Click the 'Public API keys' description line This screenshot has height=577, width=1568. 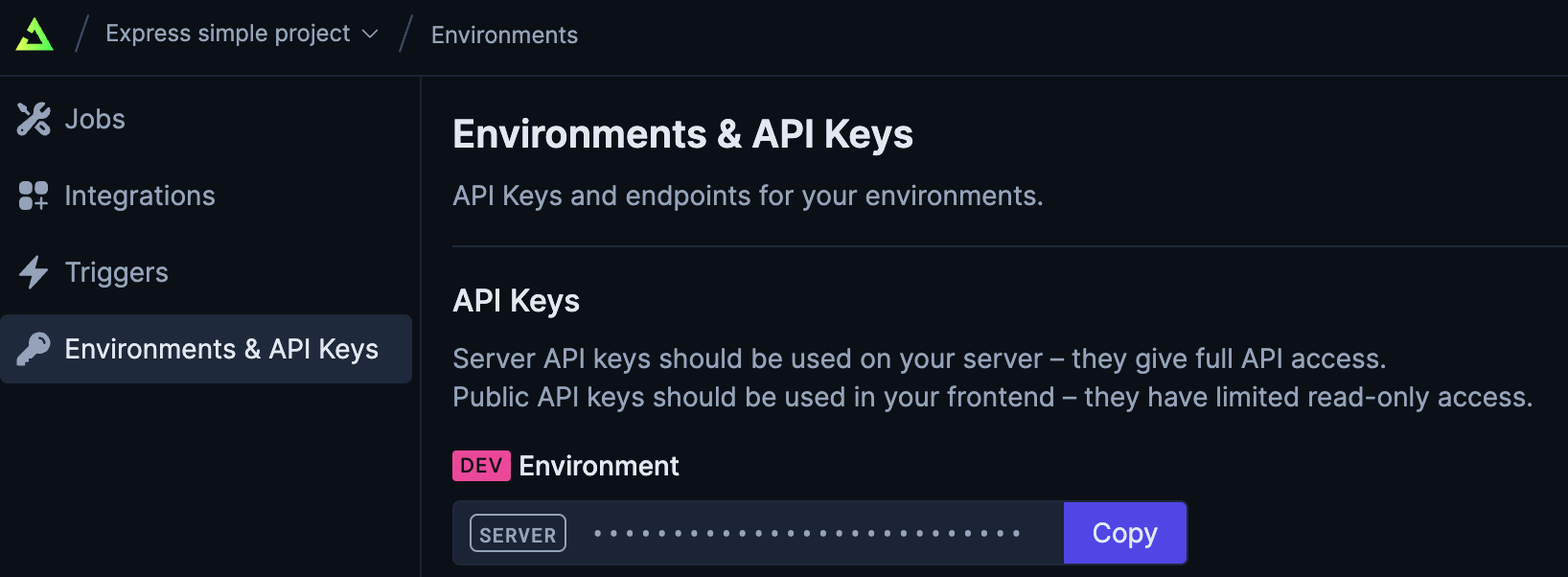(x=992, y=397)
